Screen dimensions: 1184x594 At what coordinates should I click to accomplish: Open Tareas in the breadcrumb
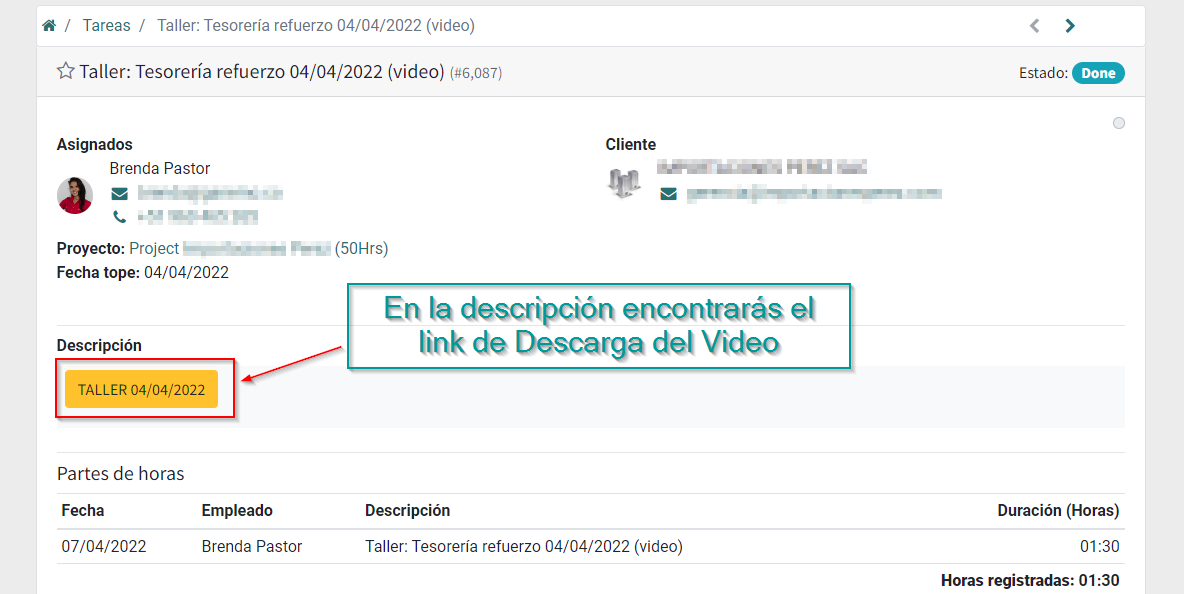(x=106, y=26)
